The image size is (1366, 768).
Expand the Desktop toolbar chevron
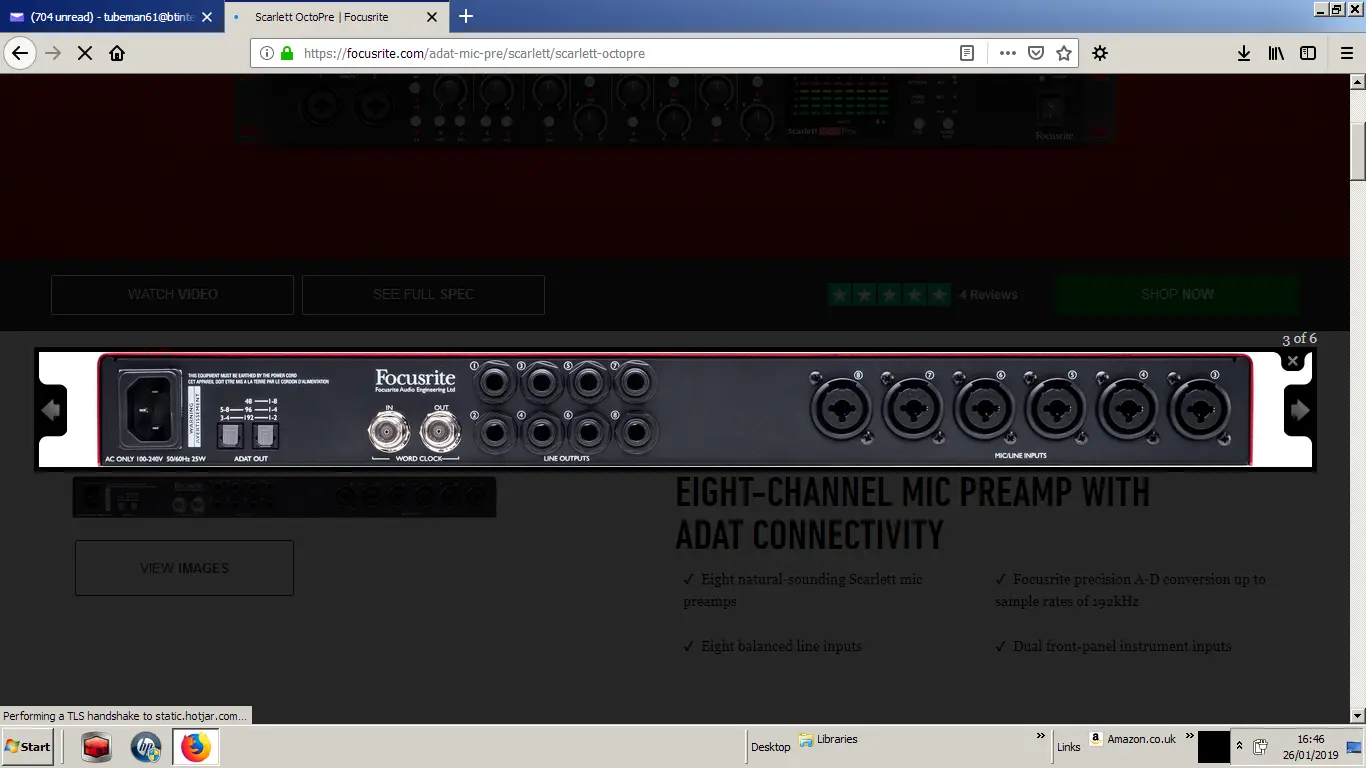click(1041, 736)
